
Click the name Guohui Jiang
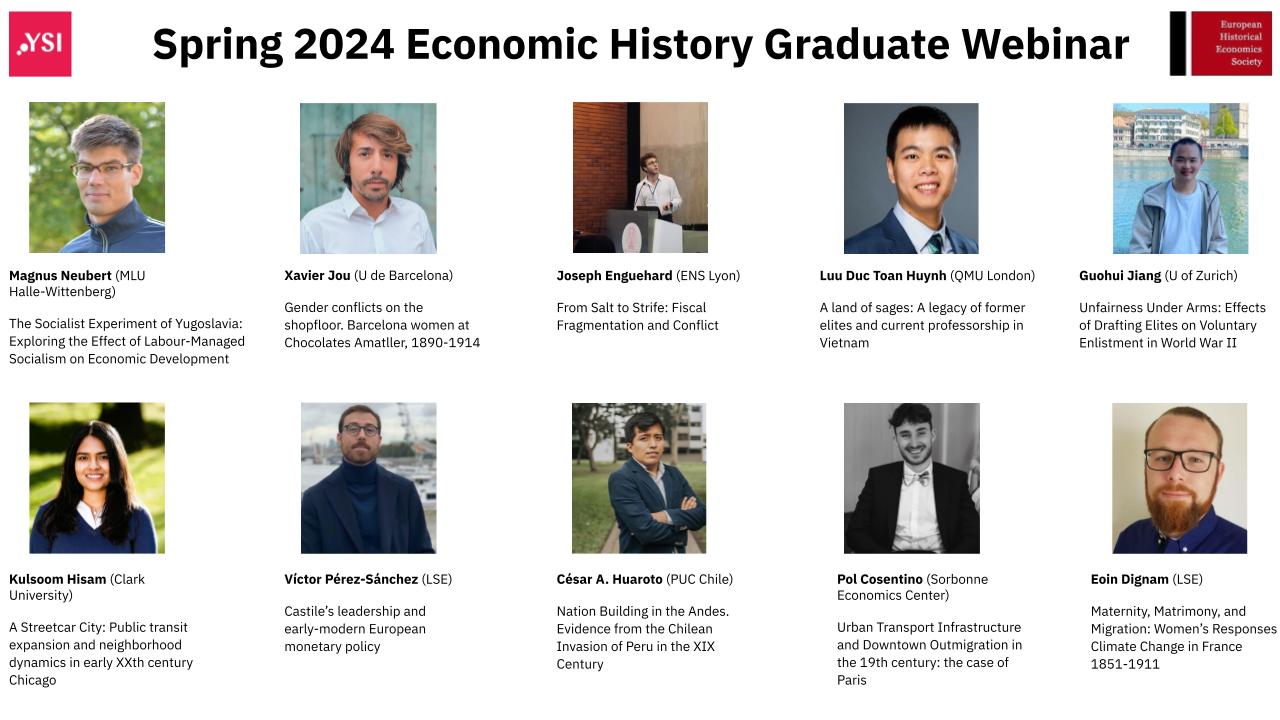[1120, 275]
